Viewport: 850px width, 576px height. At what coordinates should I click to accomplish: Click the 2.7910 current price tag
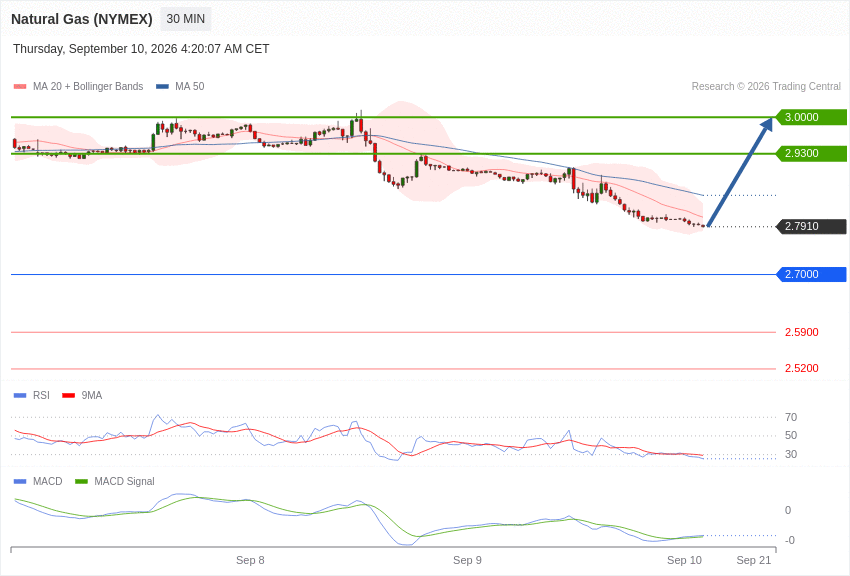pyautogui.click(x=811, y=226)
